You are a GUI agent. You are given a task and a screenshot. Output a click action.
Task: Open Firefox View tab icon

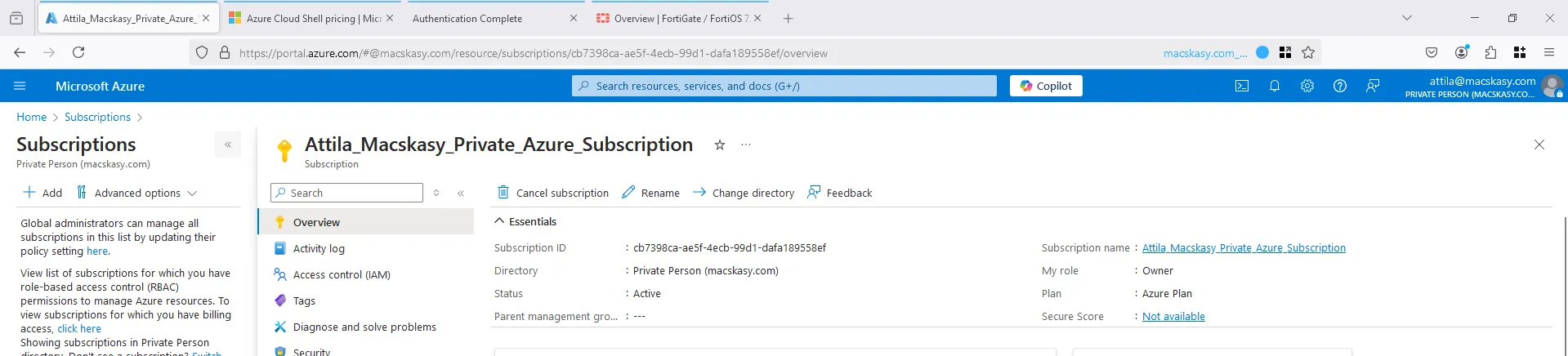point(16,18)
